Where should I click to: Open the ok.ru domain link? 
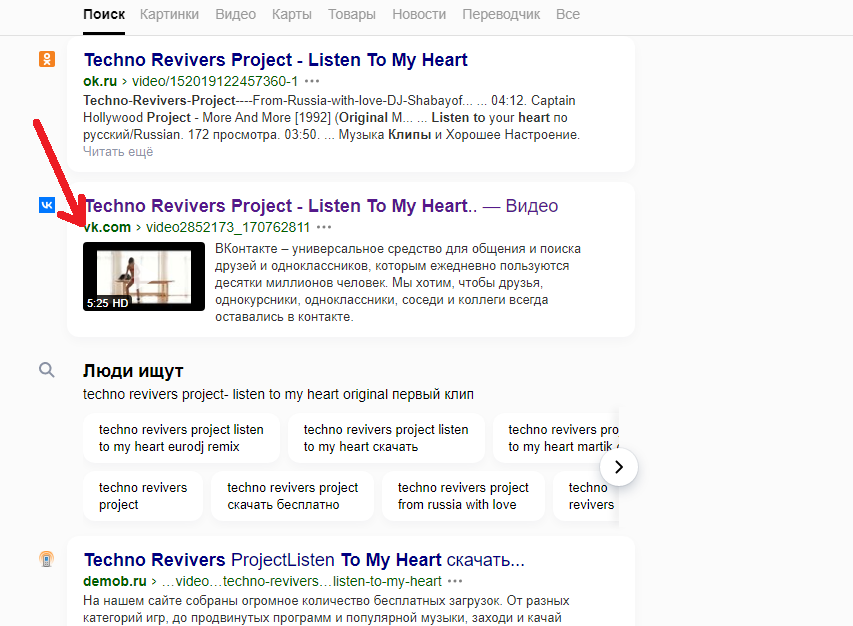pyautogui.click(x=100, y=81)
